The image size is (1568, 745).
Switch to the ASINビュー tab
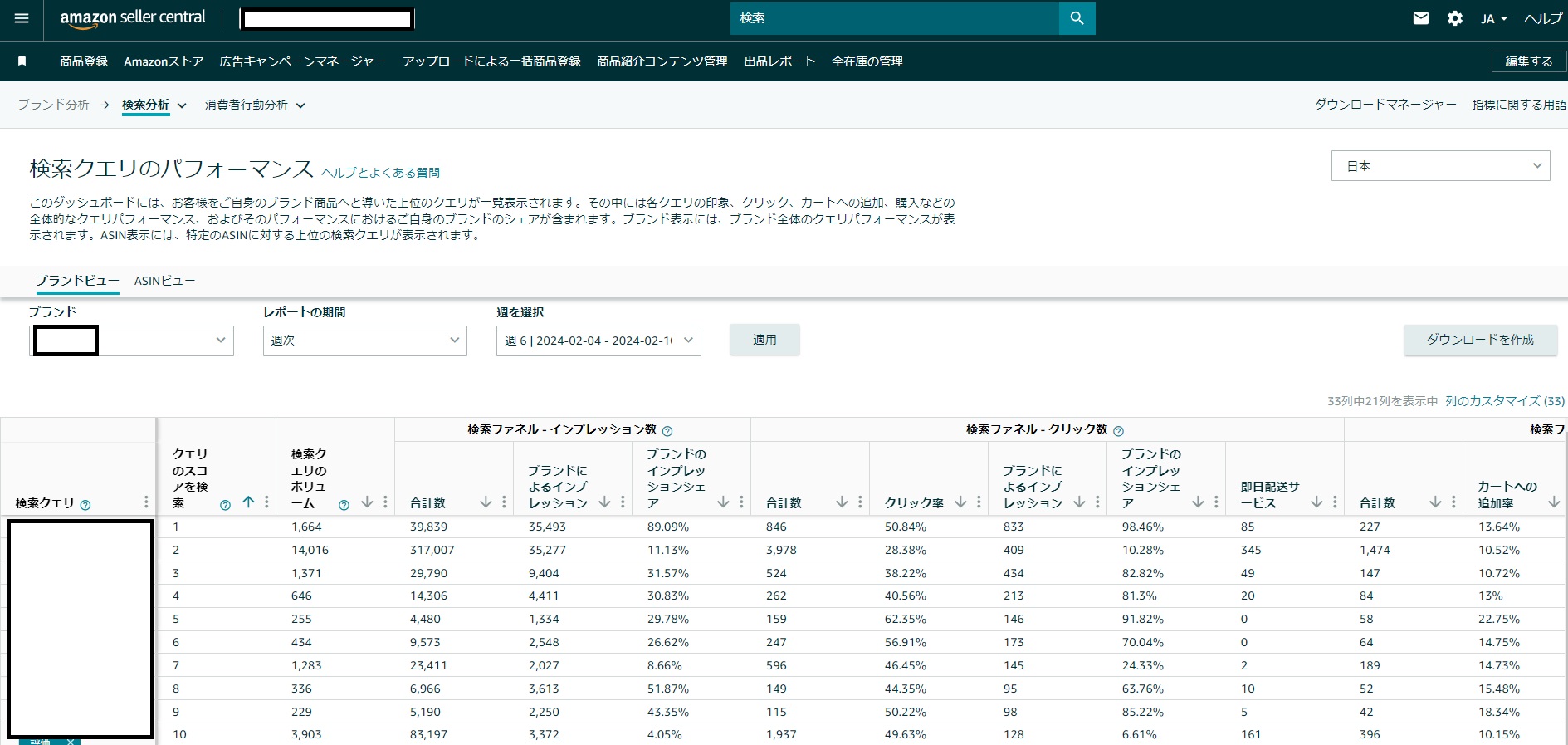point(164,281)
